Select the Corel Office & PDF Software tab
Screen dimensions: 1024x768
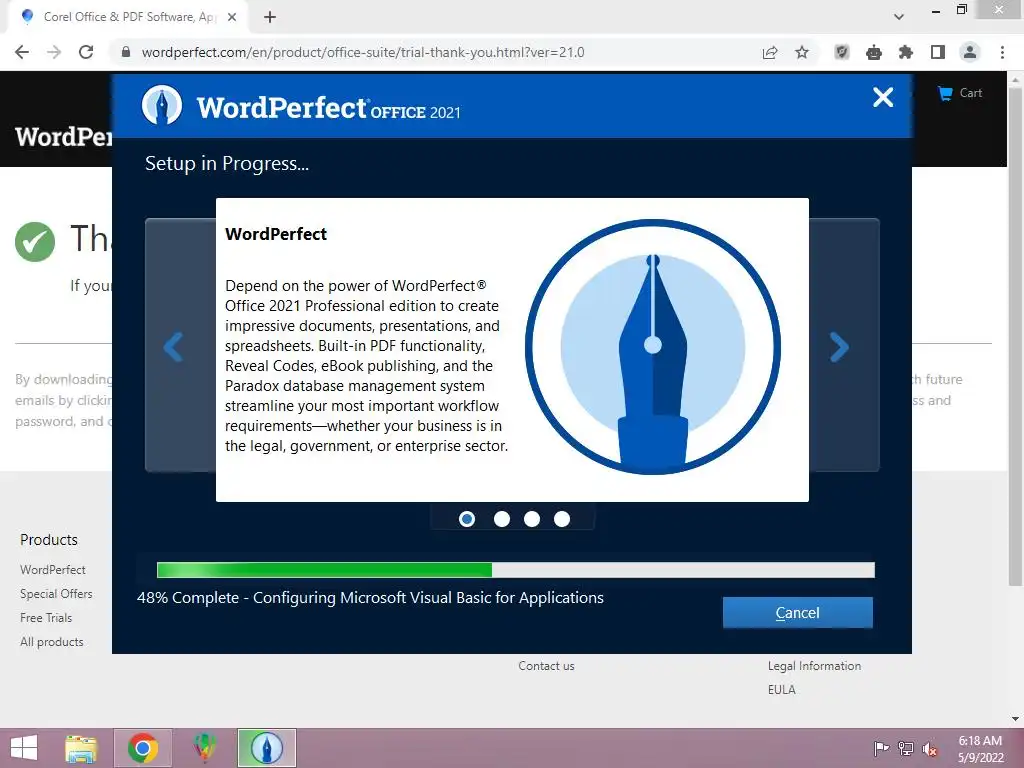[x=128, y=17]
